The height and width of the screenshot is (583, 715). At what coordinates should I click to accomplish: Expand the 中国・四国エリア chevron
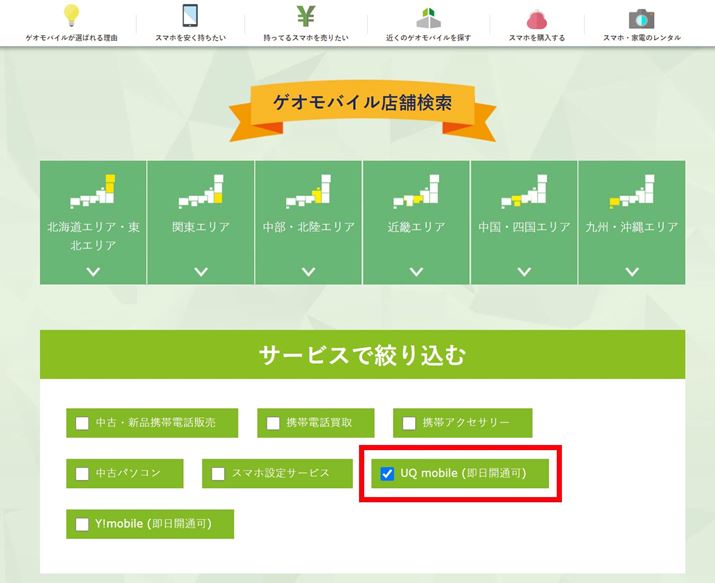[x=524, y=272]
